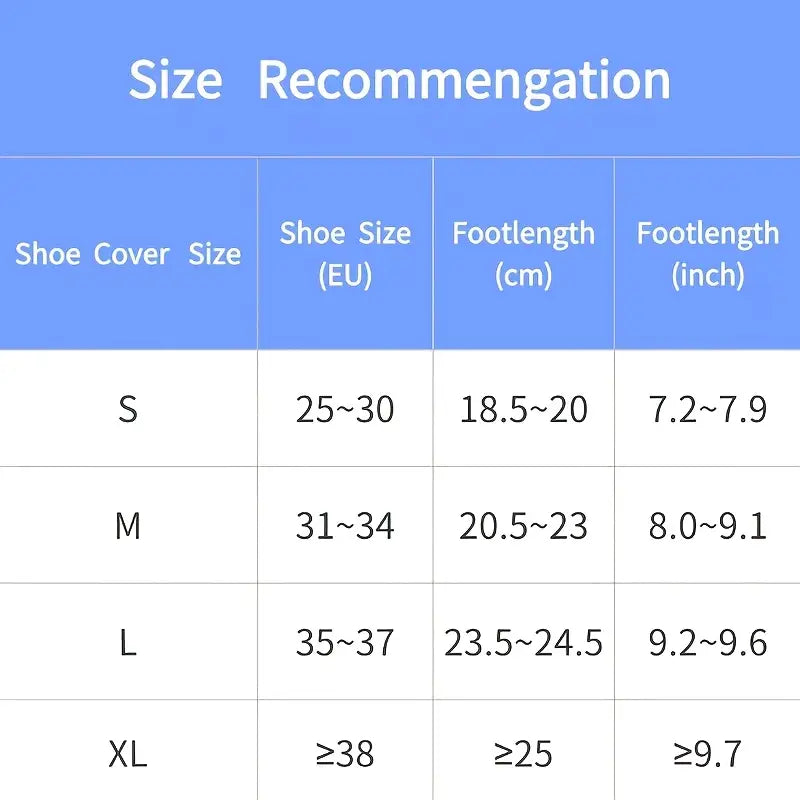Click the "Size Recommengation" title text
This screenshot has width=800, height=800.
coord(400,80)
